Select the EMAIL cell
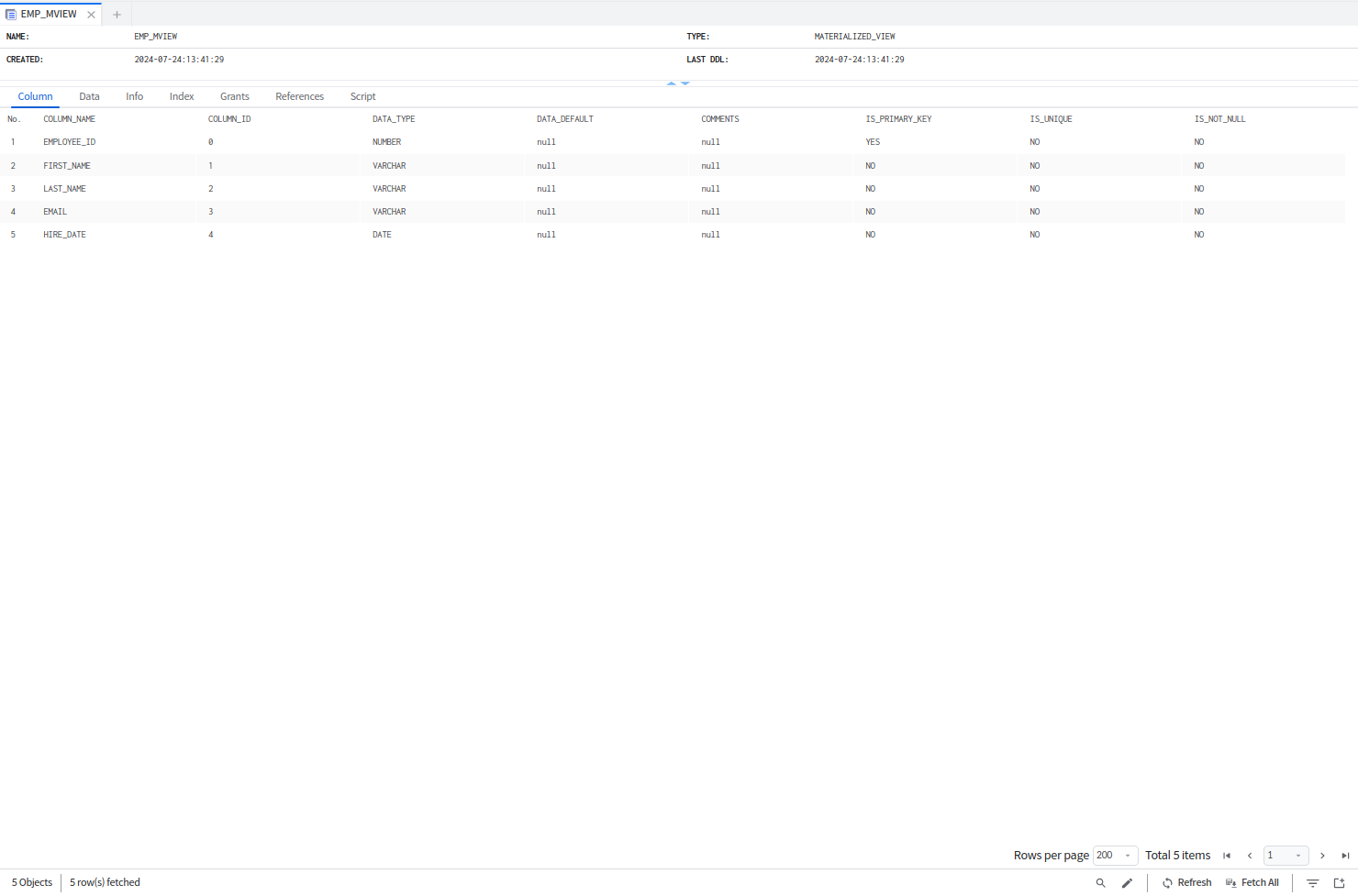This screenshot has height=896, width=1358. pos(55,212)
